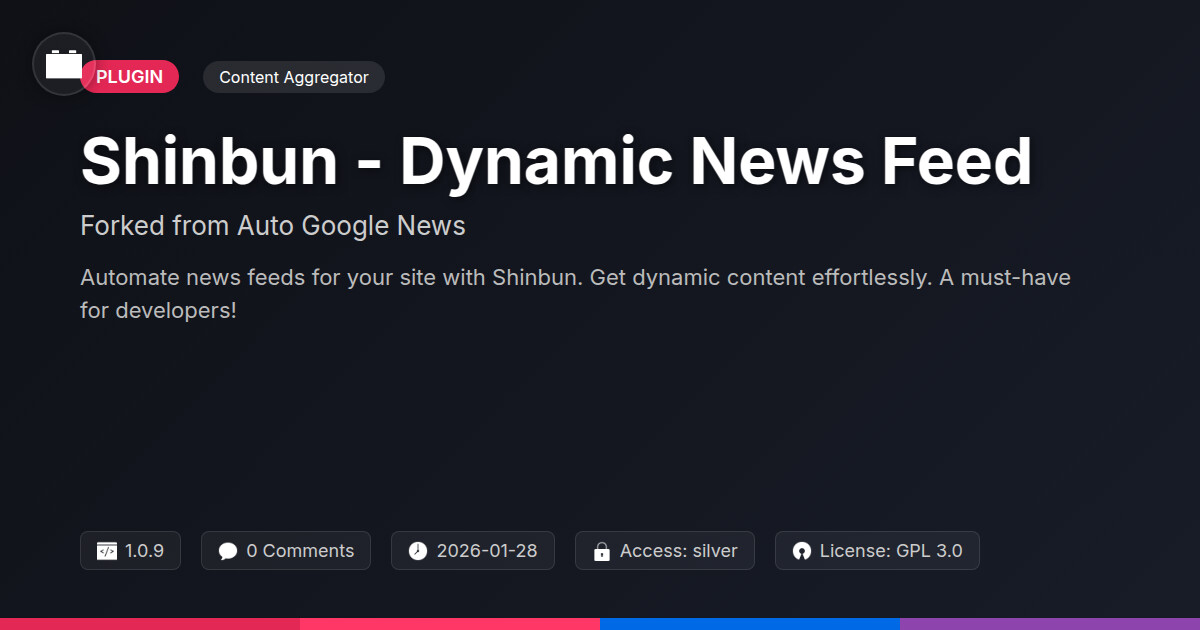Open the License: GPL 3.0 label
1200x630 pixels.
click(x=891, y=551)
